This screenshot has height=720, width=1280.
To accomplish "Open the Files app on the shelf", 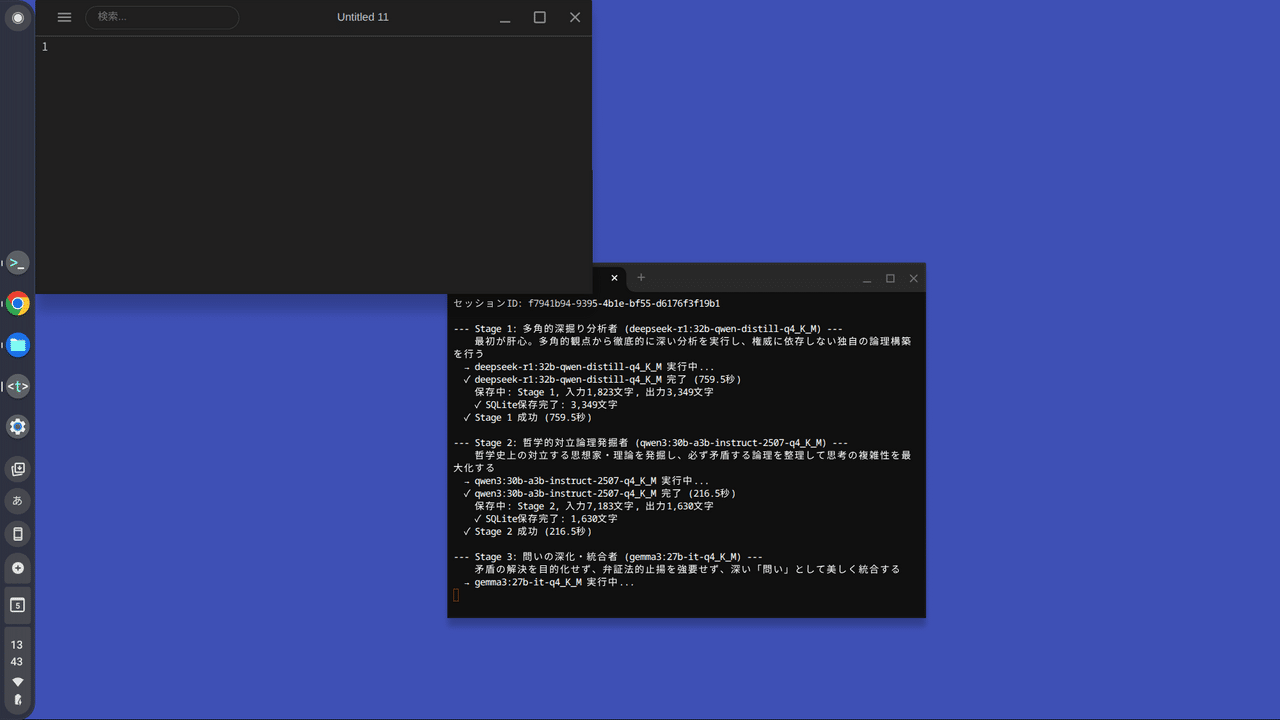I will click(17, 344).
